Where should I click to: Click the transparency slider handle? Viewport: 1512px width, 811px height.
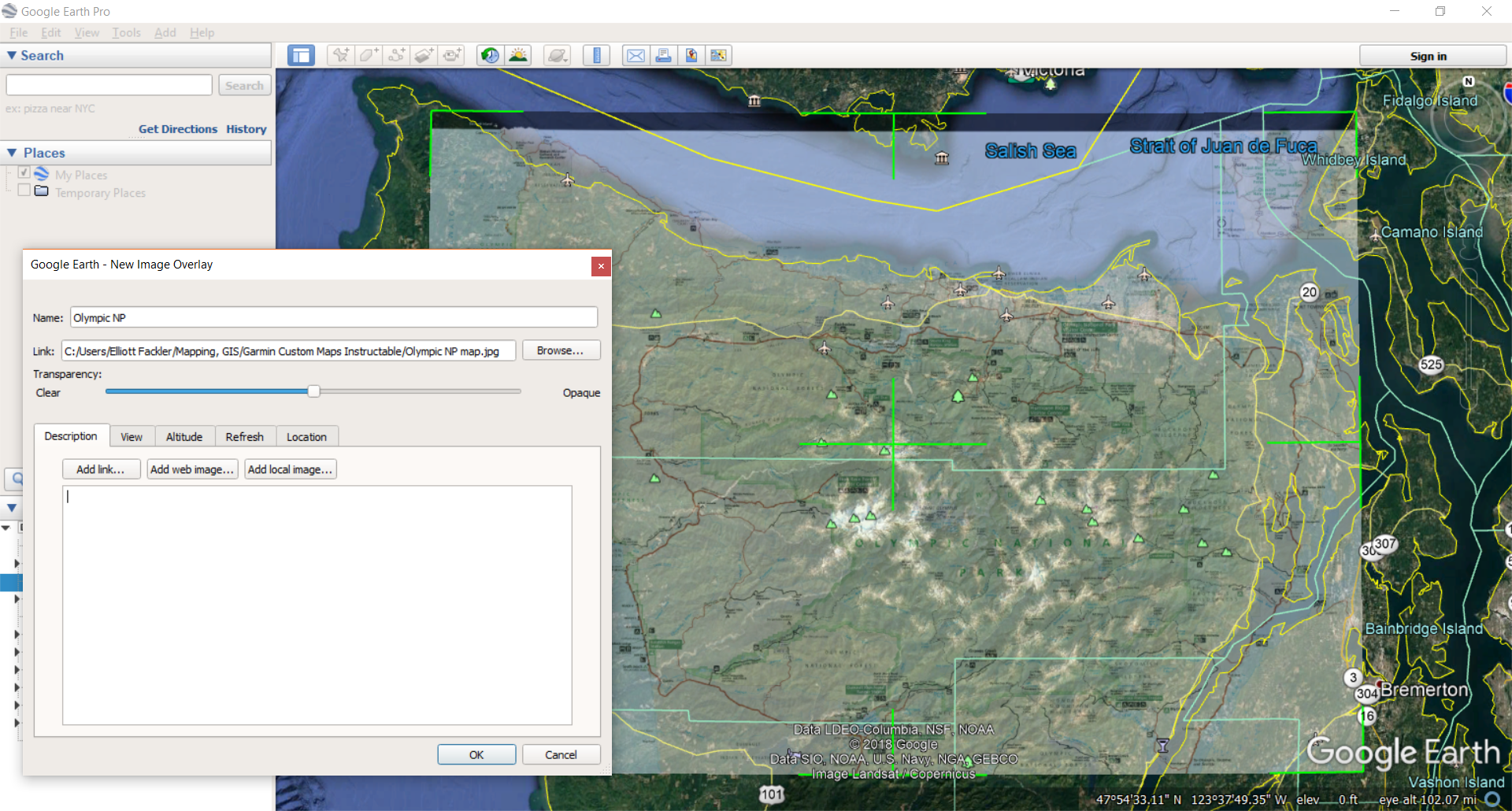click(x=313, y=391)
